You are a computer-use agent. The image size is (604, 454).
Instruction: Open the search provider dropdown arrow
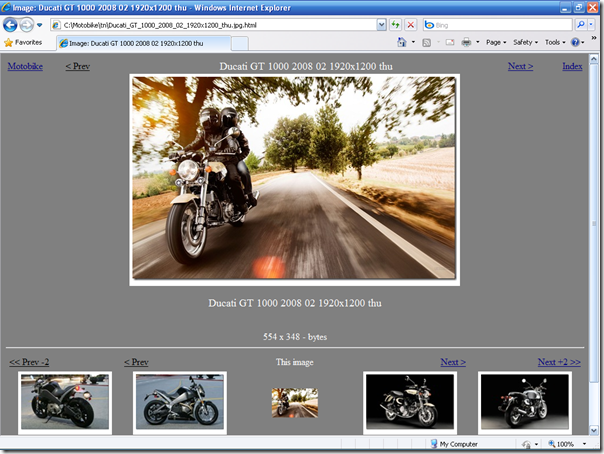click(591, 25)
